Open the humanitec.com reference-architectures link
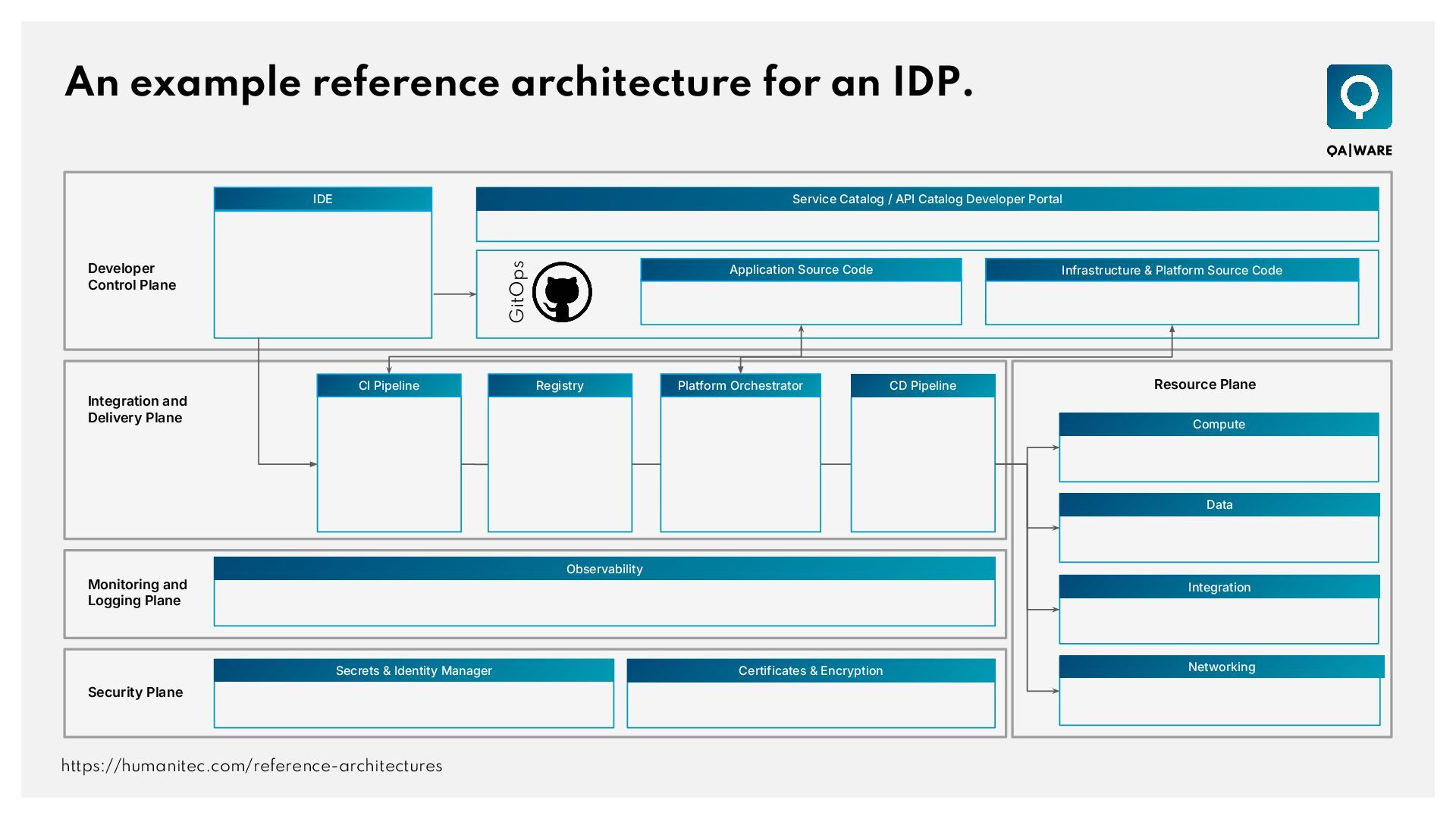This screenshot has height=819, width=1456. tap(252, 766)
